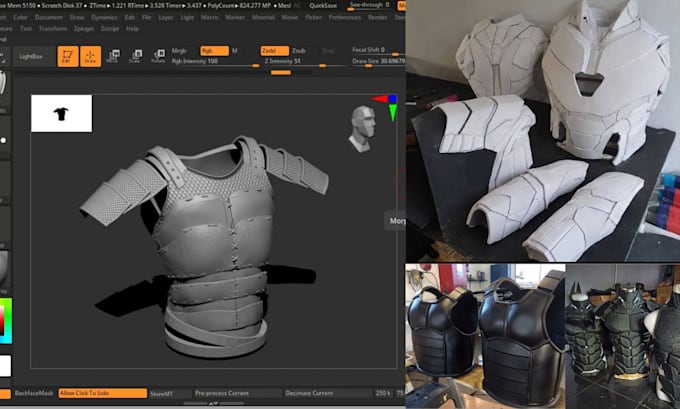
Task: Open the Preferences menu
Action: point(345,17)
